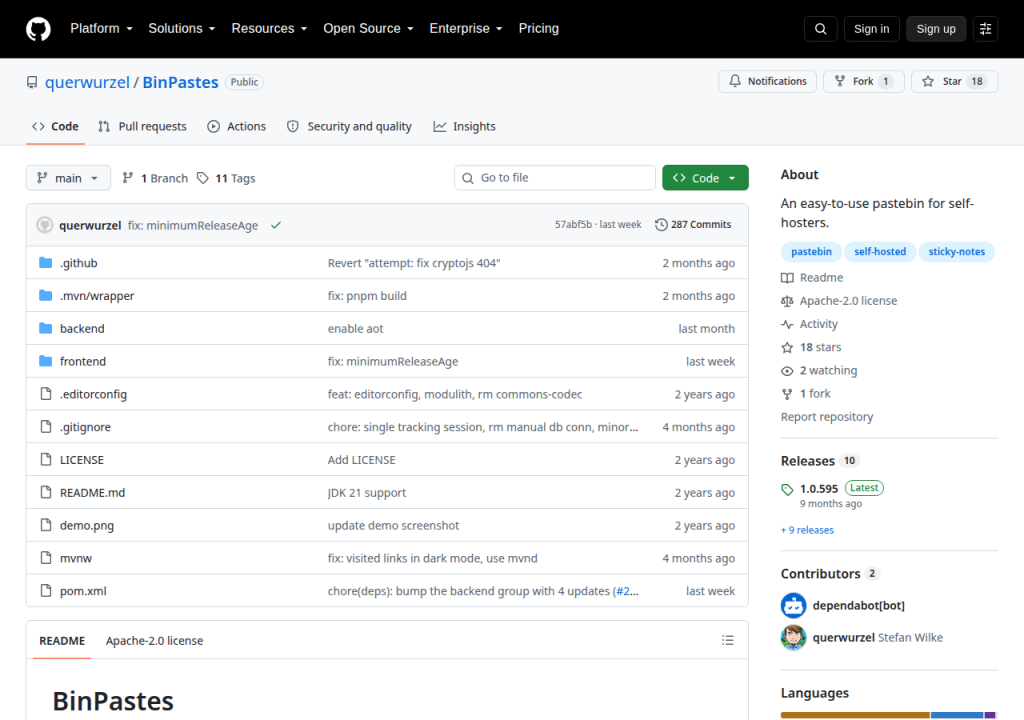This screenshot has width=1024, height=720.
Task: Click the repository icon before querwurzel
Action: 32,82
